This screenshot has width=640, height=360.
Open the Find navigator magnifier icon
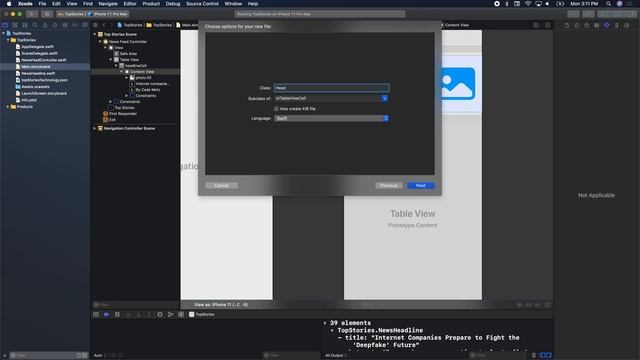35,25
